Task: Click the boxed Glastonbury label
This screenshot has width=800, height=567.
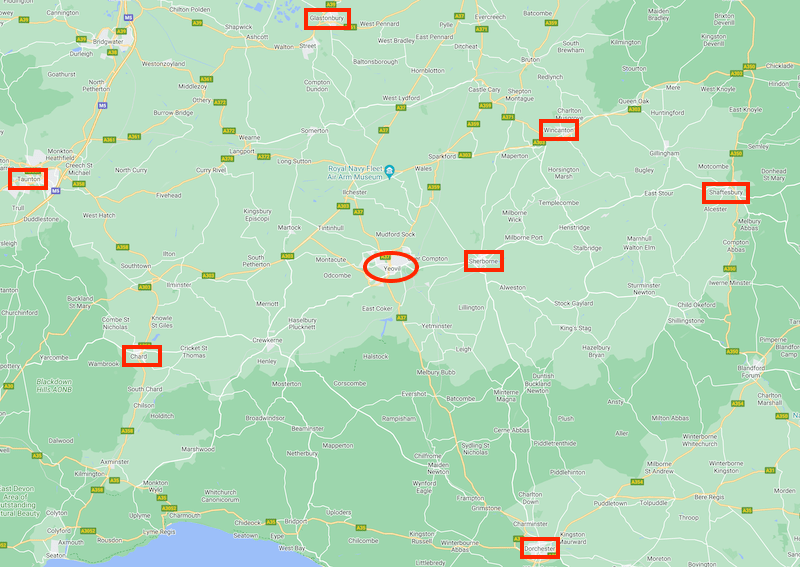Action: [327, 18]
